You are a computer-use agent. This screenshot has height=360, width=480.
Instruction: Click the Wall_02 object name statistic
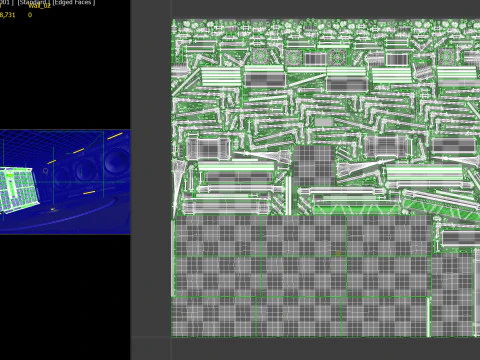tap(39, 6)
